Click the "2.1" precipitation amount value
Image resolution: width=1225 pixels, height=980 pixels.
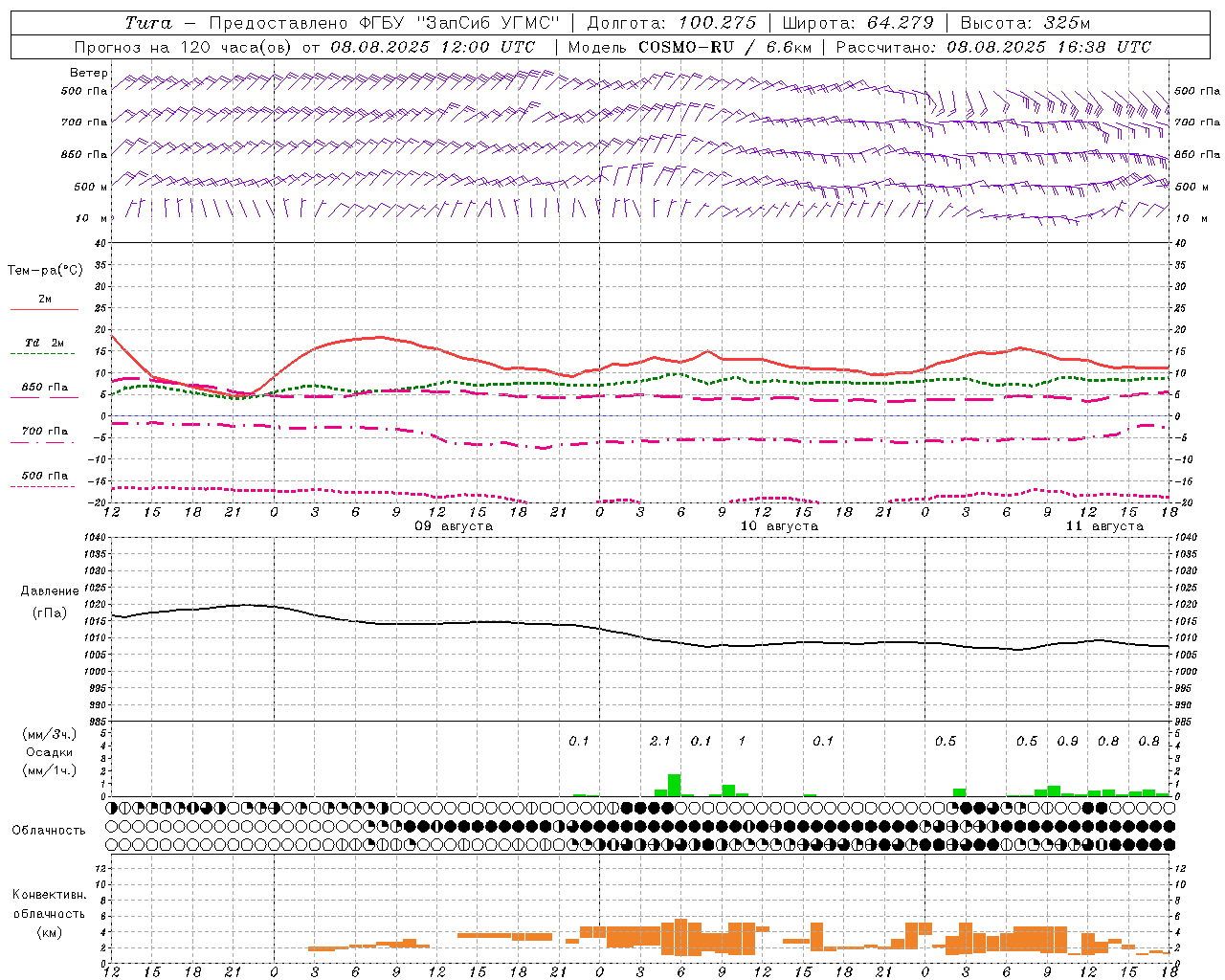pyautogui.click(x=660, y=742)
